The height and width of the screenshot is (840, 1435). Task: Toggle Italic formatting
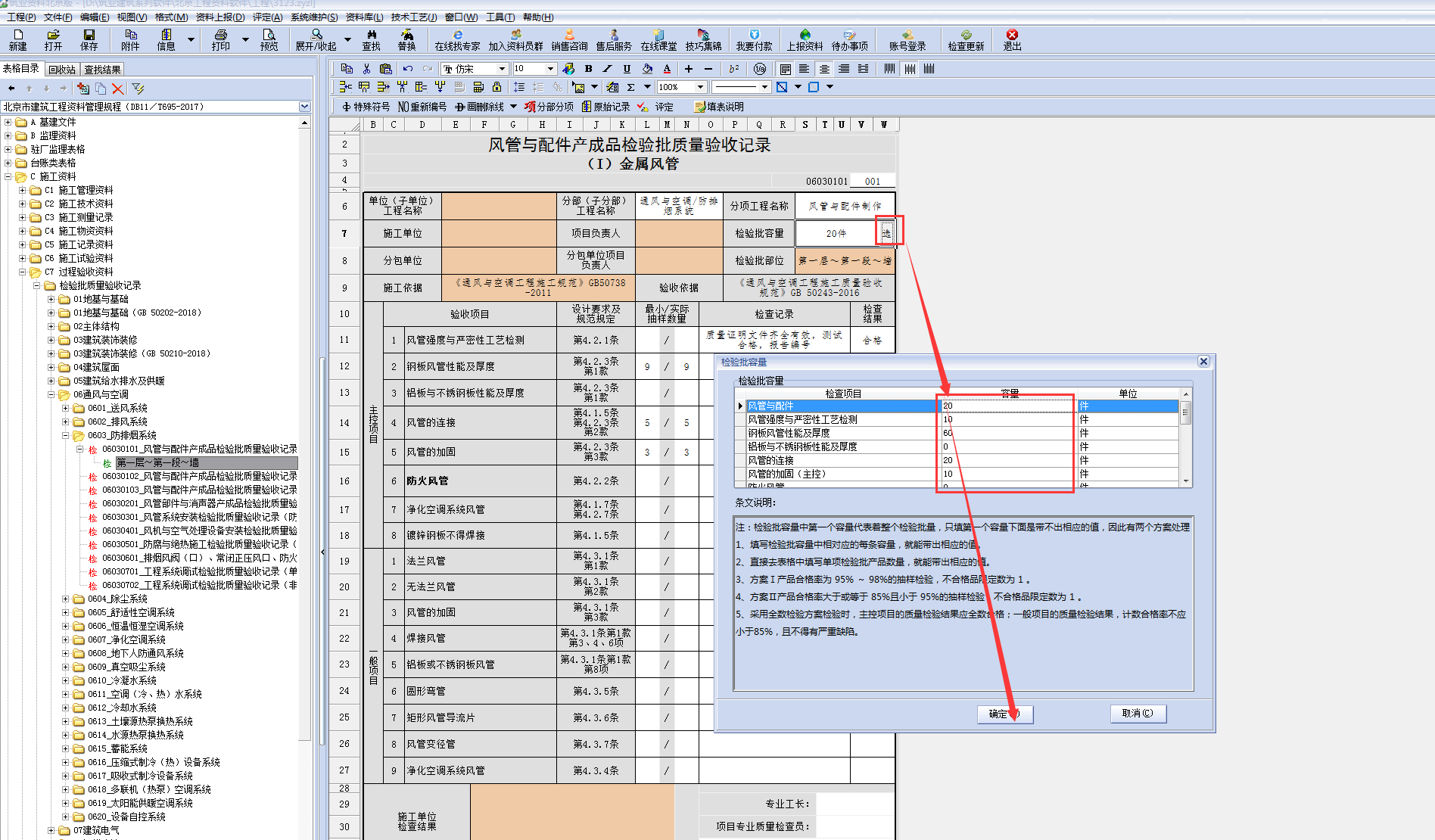point(607,69)
